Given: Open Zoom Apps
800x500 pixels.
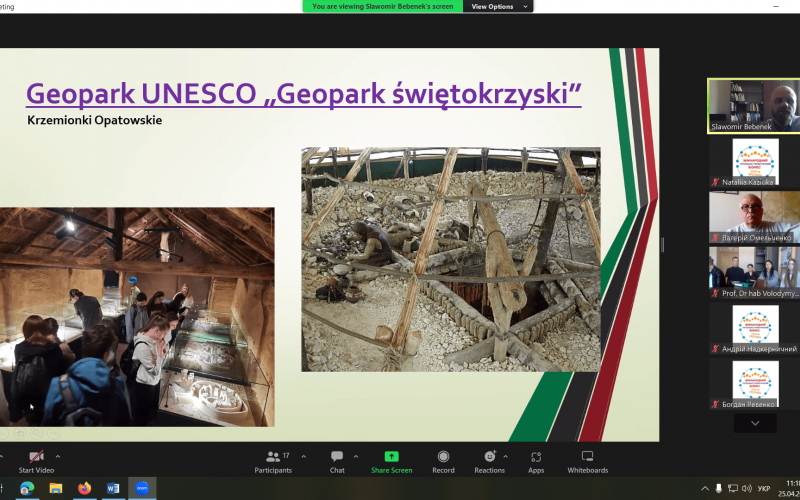Looking at the screenshot, I should [536, 462].
